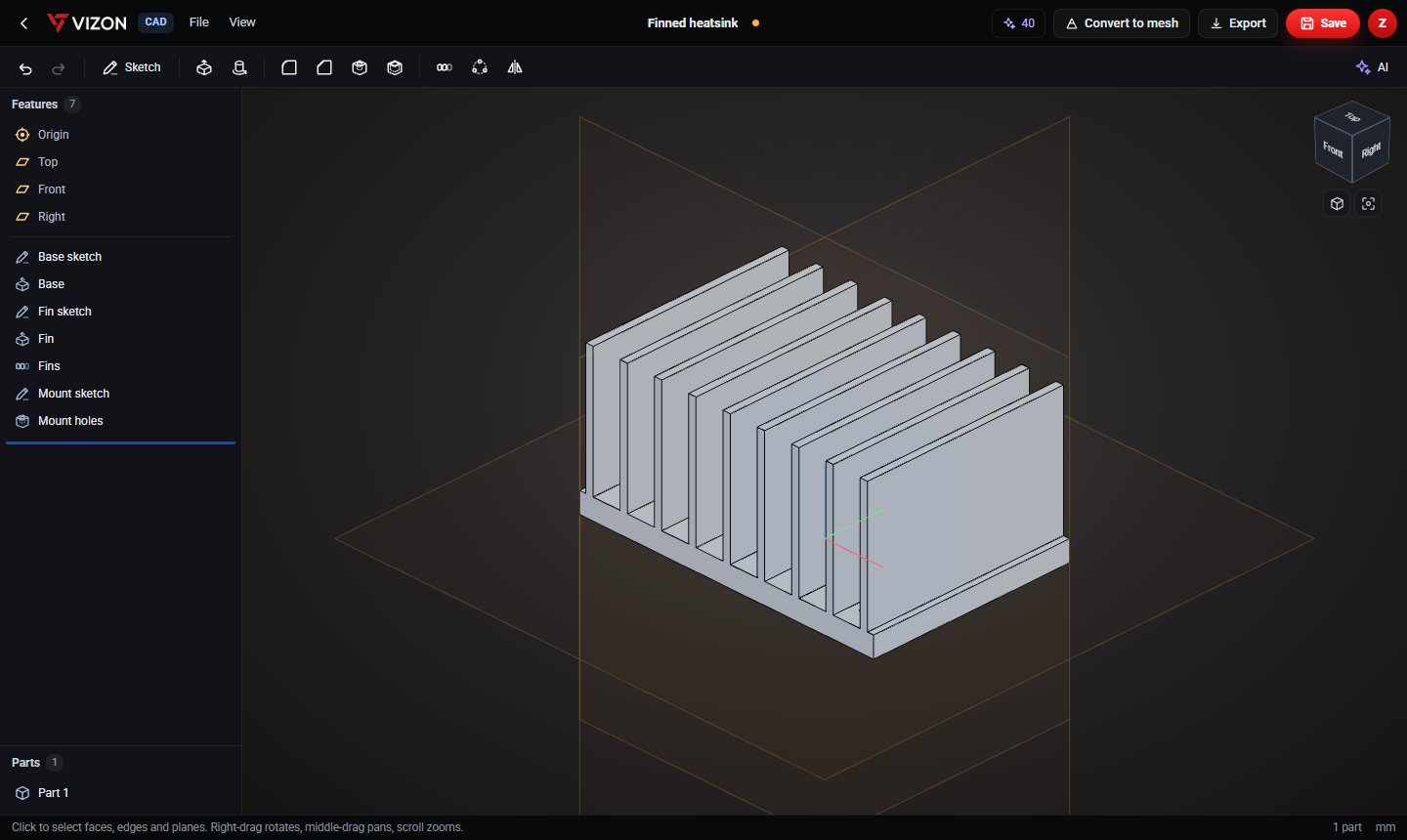Screen dimensions: 1407x840
Task: Select the Top plane in Features
Action: (121, 162)
